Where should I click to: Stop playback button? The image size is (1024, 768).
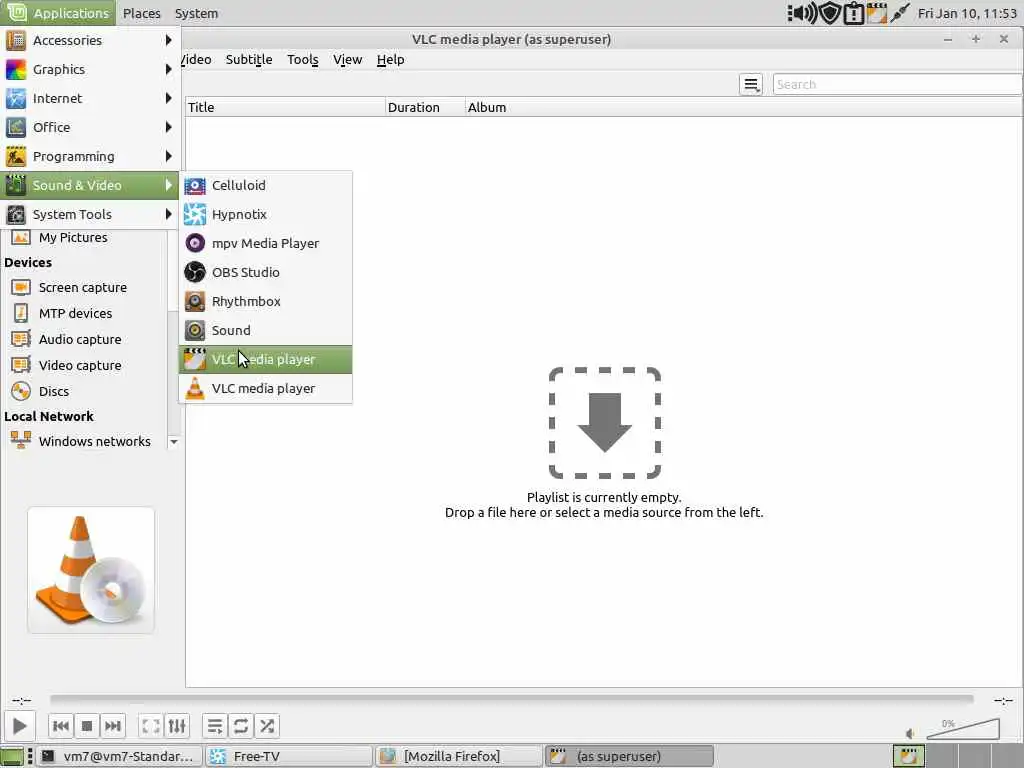pos(87,726)
